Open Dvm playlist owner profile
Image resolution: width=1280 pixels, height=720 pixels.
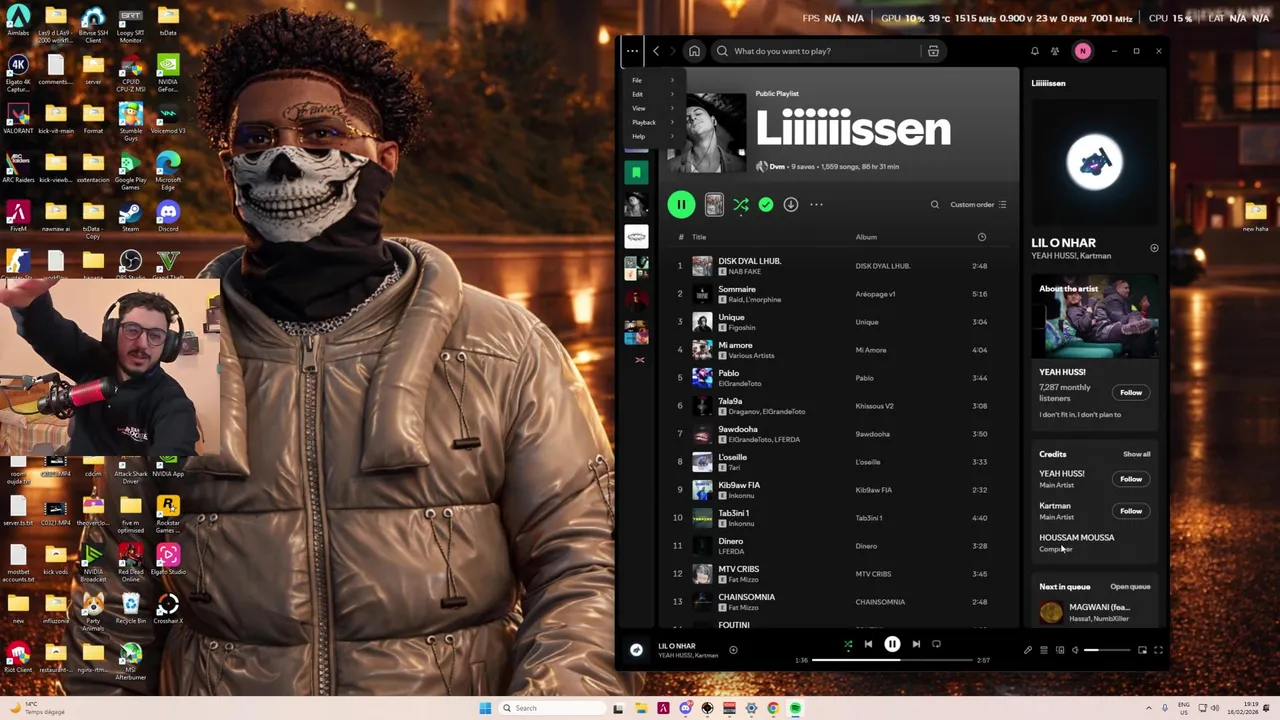(x=777, y=167)
